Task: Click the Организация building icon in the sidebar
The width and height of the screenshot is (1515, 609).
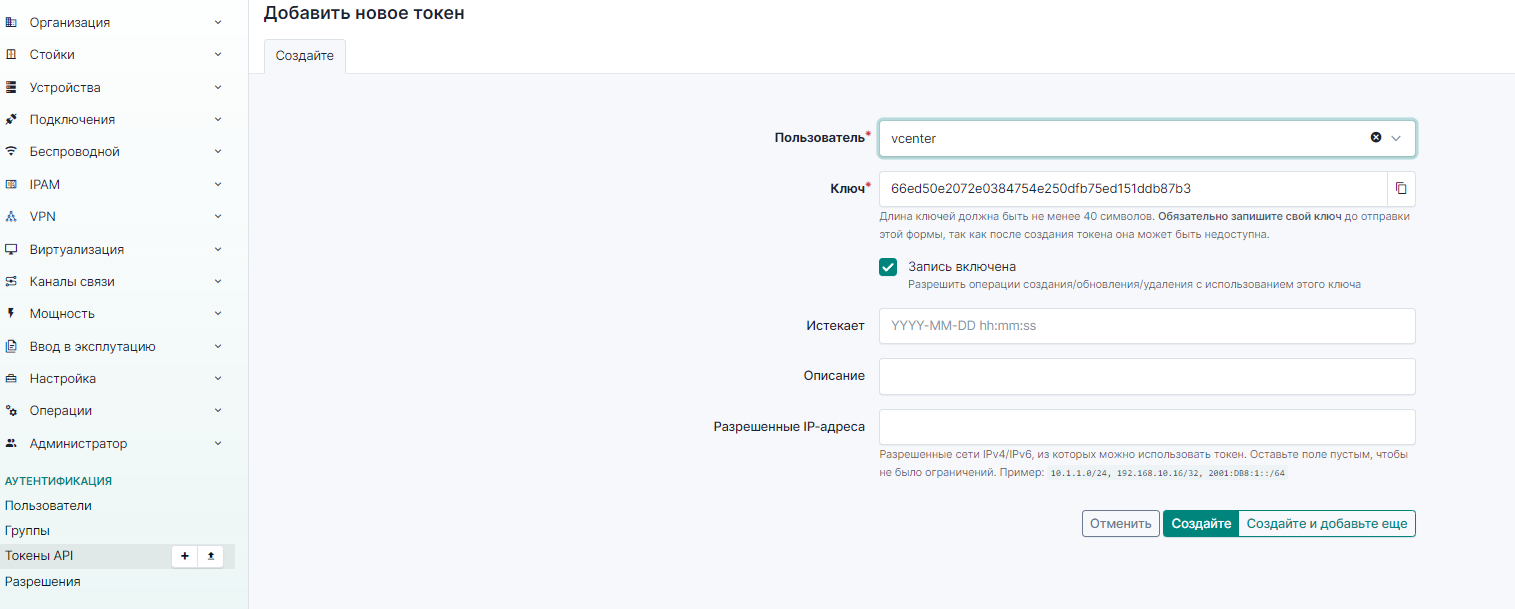Action: point(12,22)
